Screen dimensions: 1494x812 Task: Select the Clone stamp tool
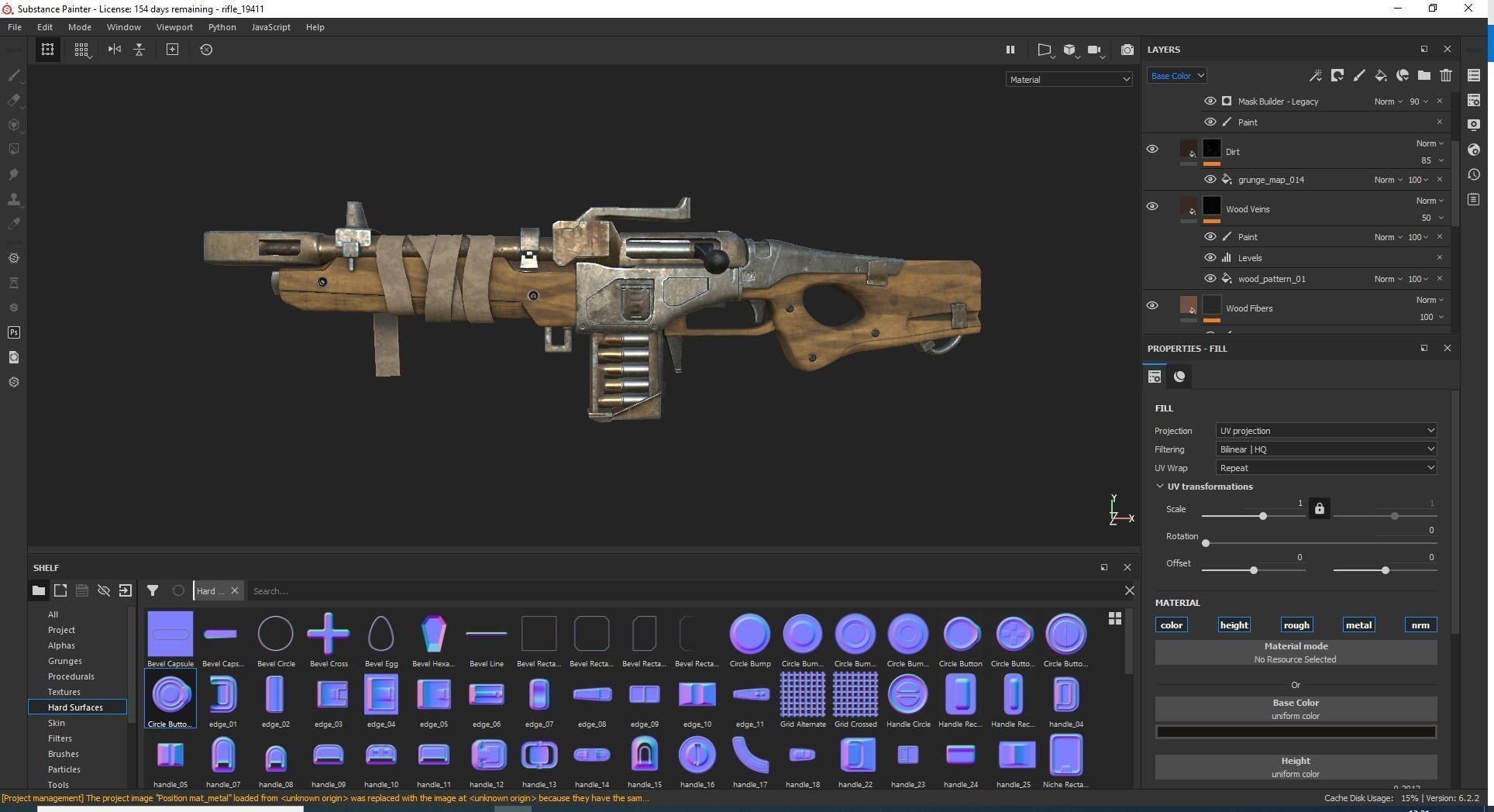click(13, 199)
